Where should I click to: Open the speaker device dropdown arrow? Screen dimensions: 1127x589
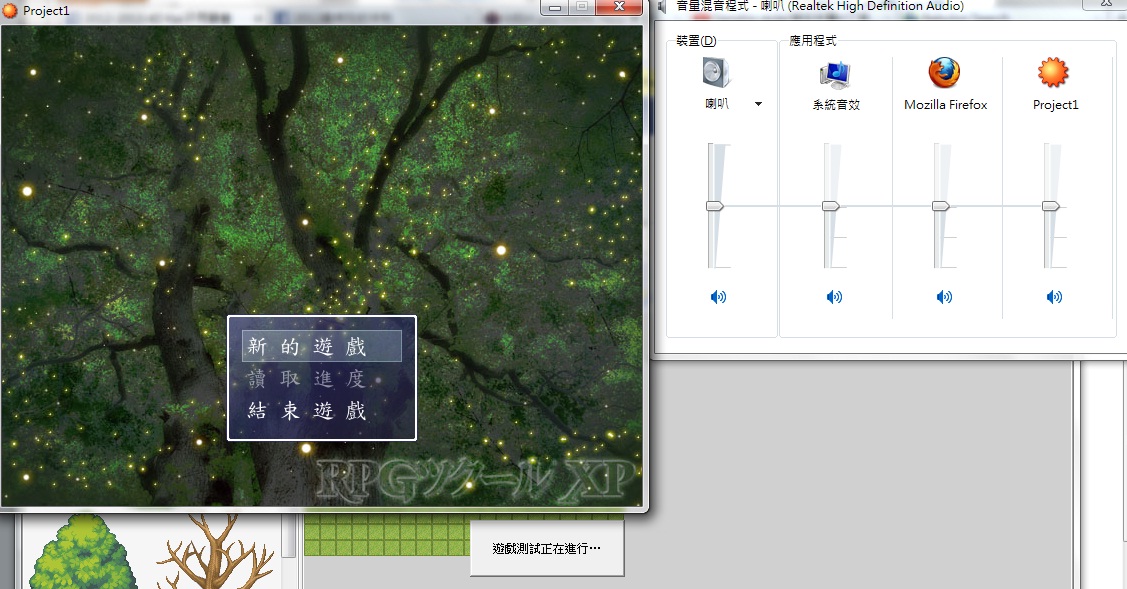coord(758,104)
